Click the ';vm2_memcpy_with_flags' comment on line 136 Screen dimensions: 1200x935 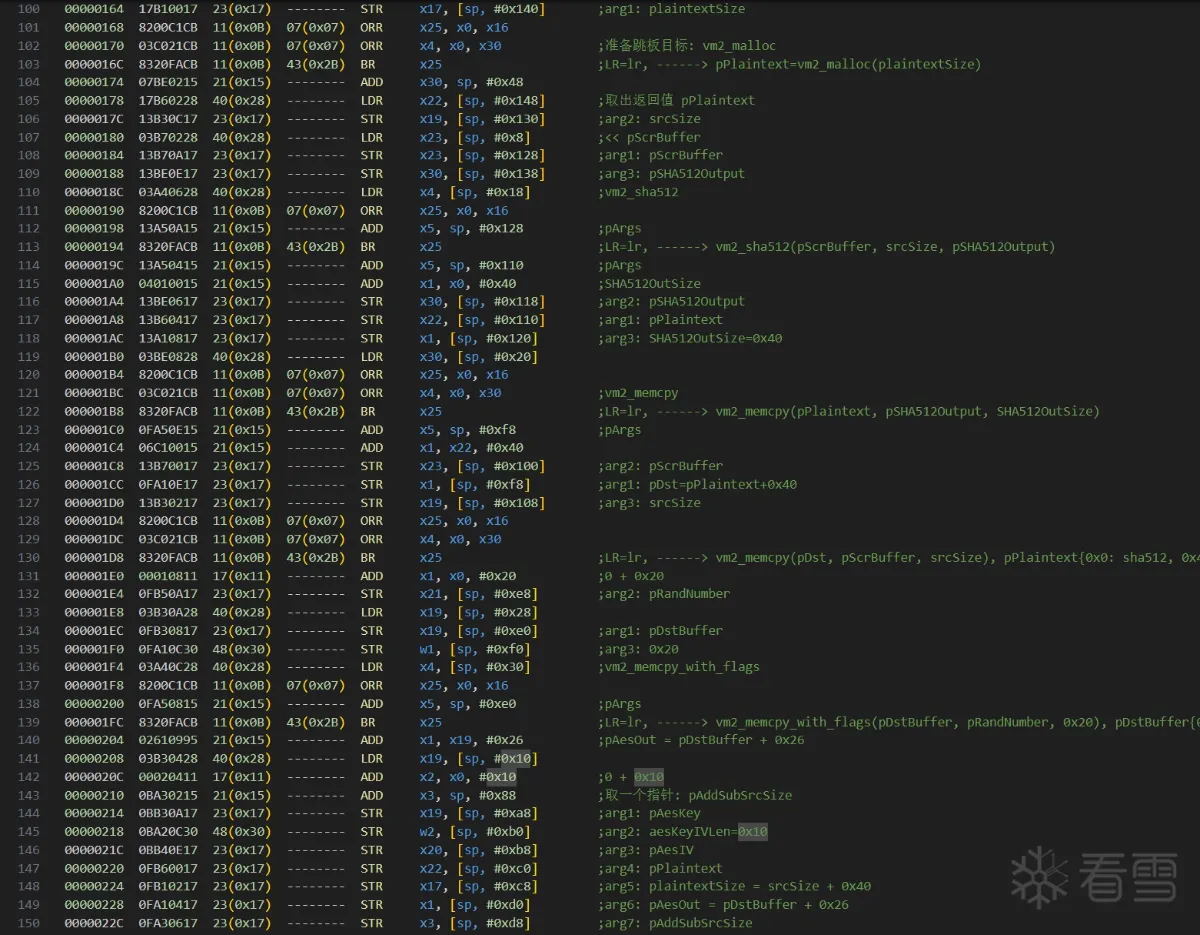[678, 667]
